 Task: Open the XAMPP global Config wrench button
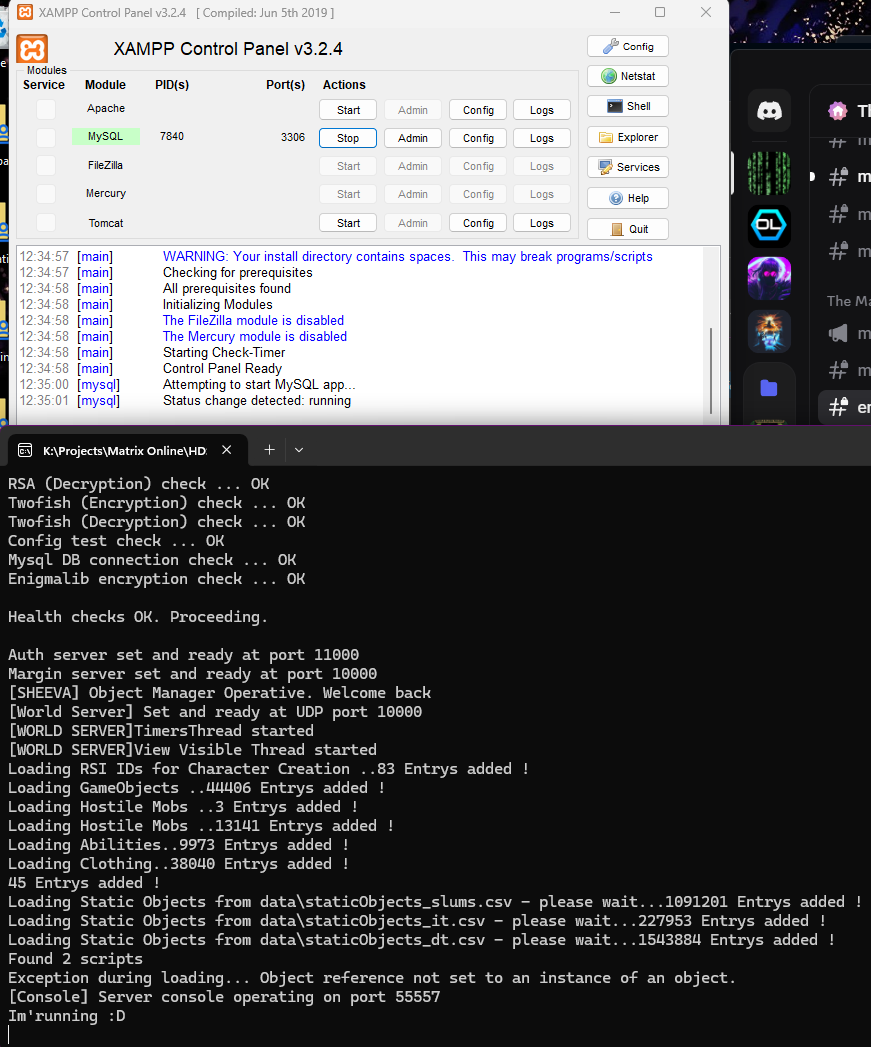(627, 46)
